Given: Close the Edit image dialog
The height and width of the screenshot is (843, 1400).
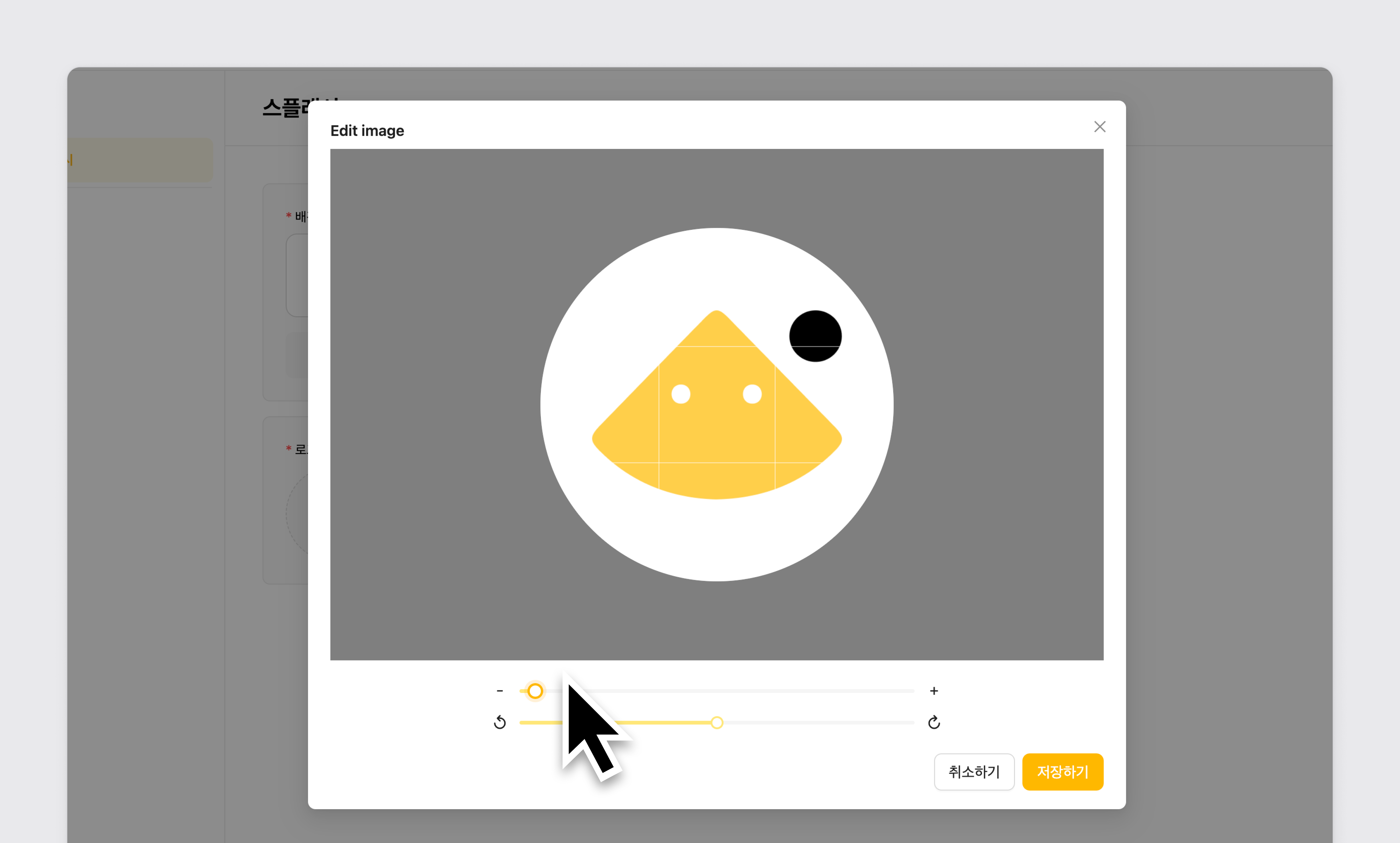Looking at the screenshot, I should pyautogui.click(x=1100, y=127).
